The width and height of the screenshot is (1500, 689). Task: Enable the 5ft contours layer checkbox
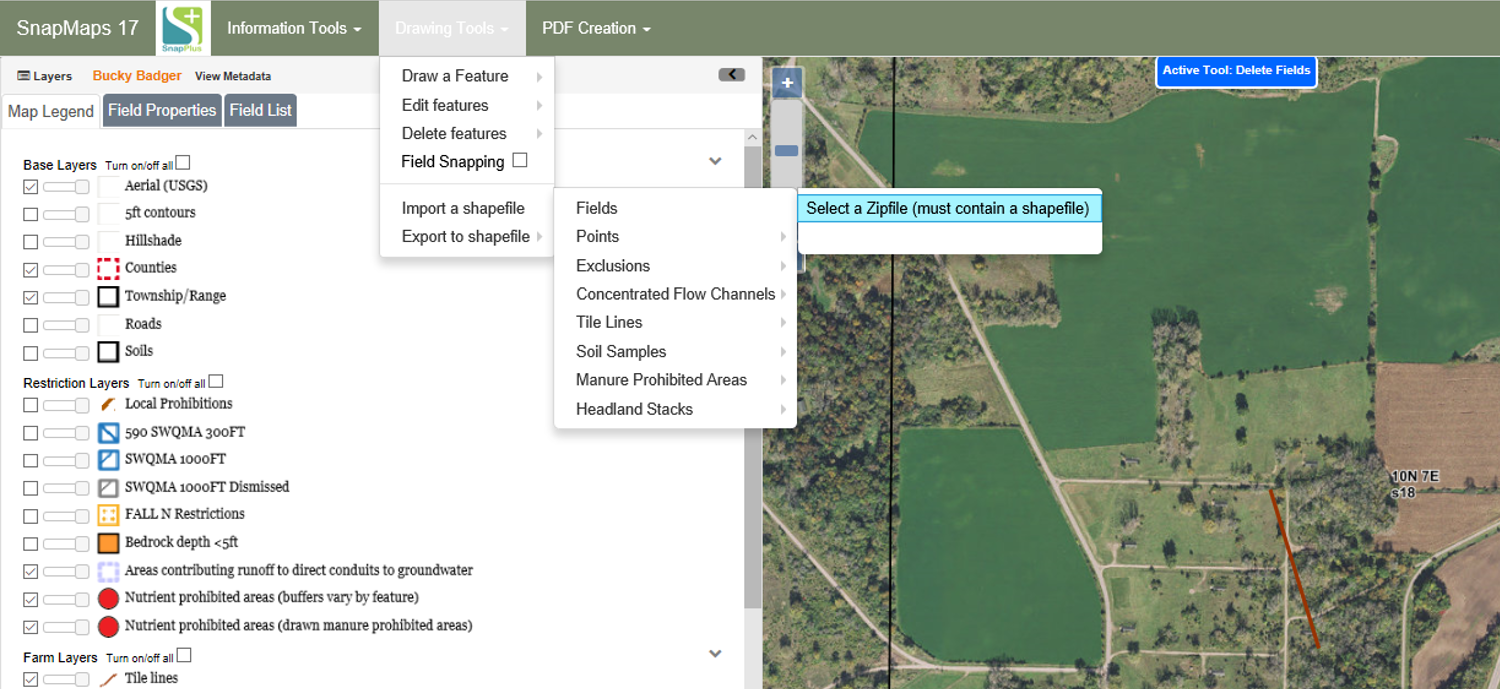point(30,214)
